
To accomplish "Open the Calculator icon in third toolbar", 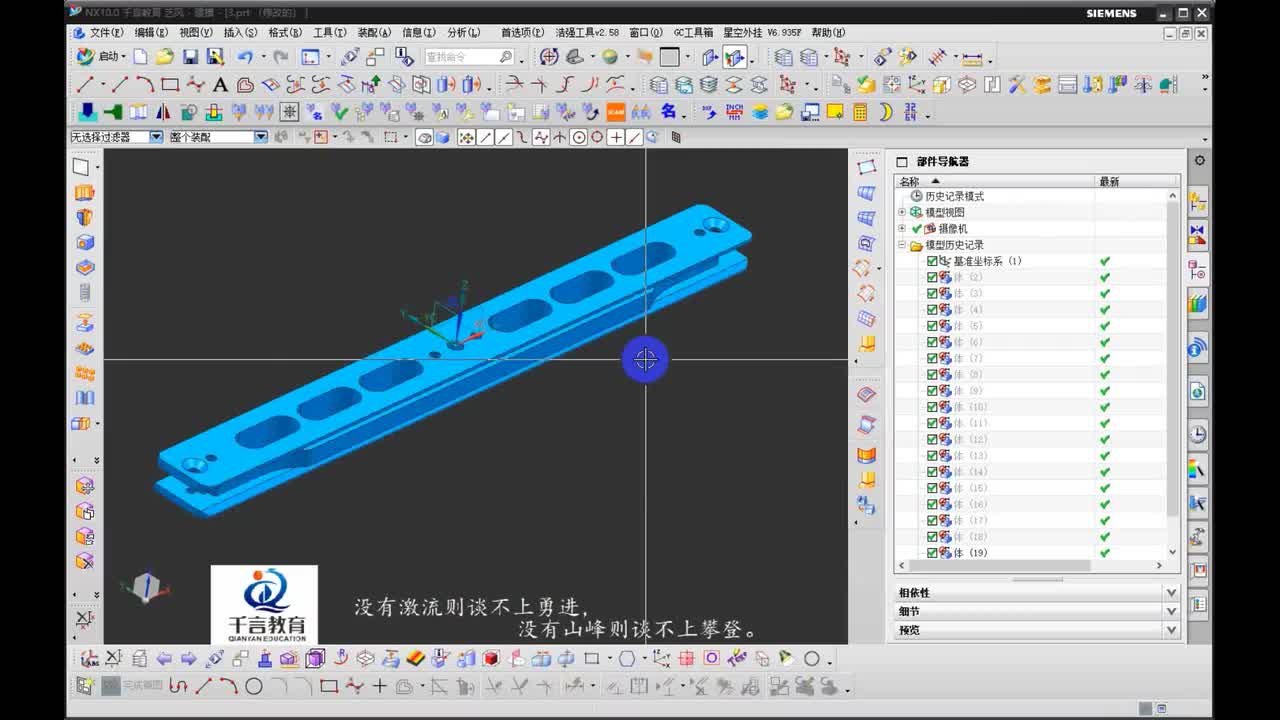I will click(860, 112).
